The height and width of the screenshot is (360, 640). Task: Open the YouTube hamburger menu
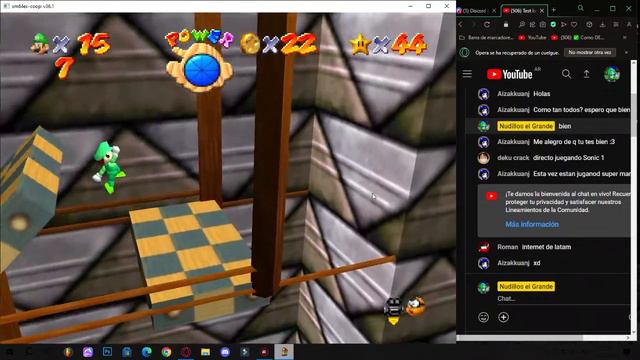coord(467,74)
